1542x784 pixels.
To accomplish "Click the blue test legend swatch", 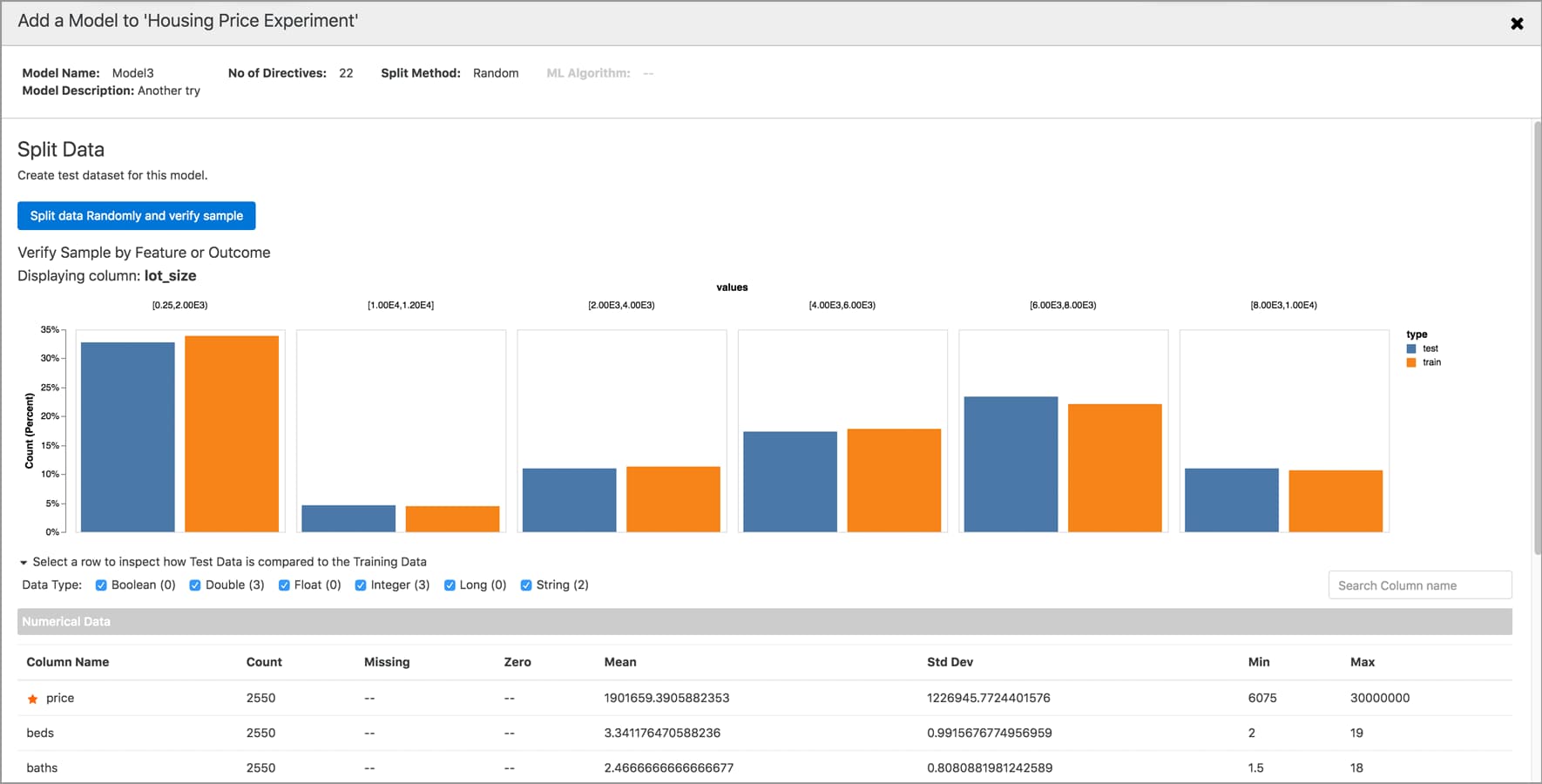I will coord(1411,348).
